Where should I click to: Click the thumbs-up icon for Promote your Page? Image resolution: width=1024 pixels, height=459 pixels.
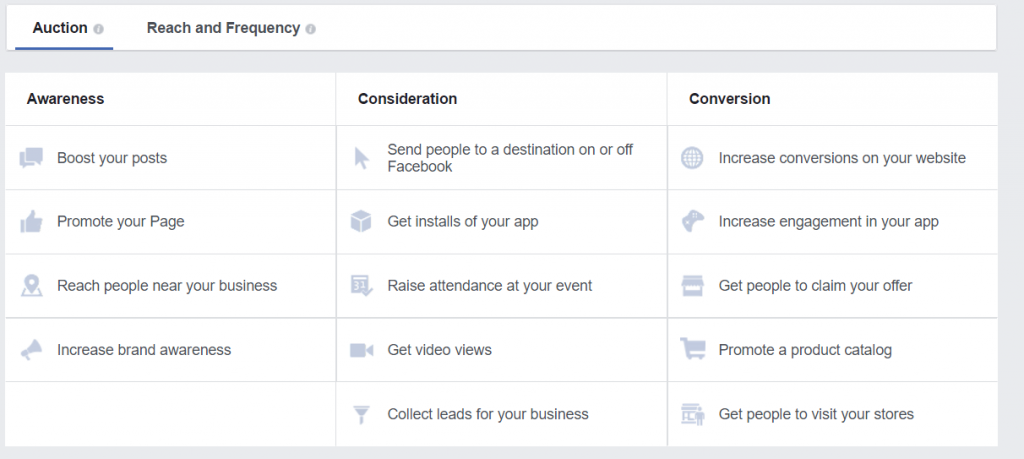click(x=31, y=222)
